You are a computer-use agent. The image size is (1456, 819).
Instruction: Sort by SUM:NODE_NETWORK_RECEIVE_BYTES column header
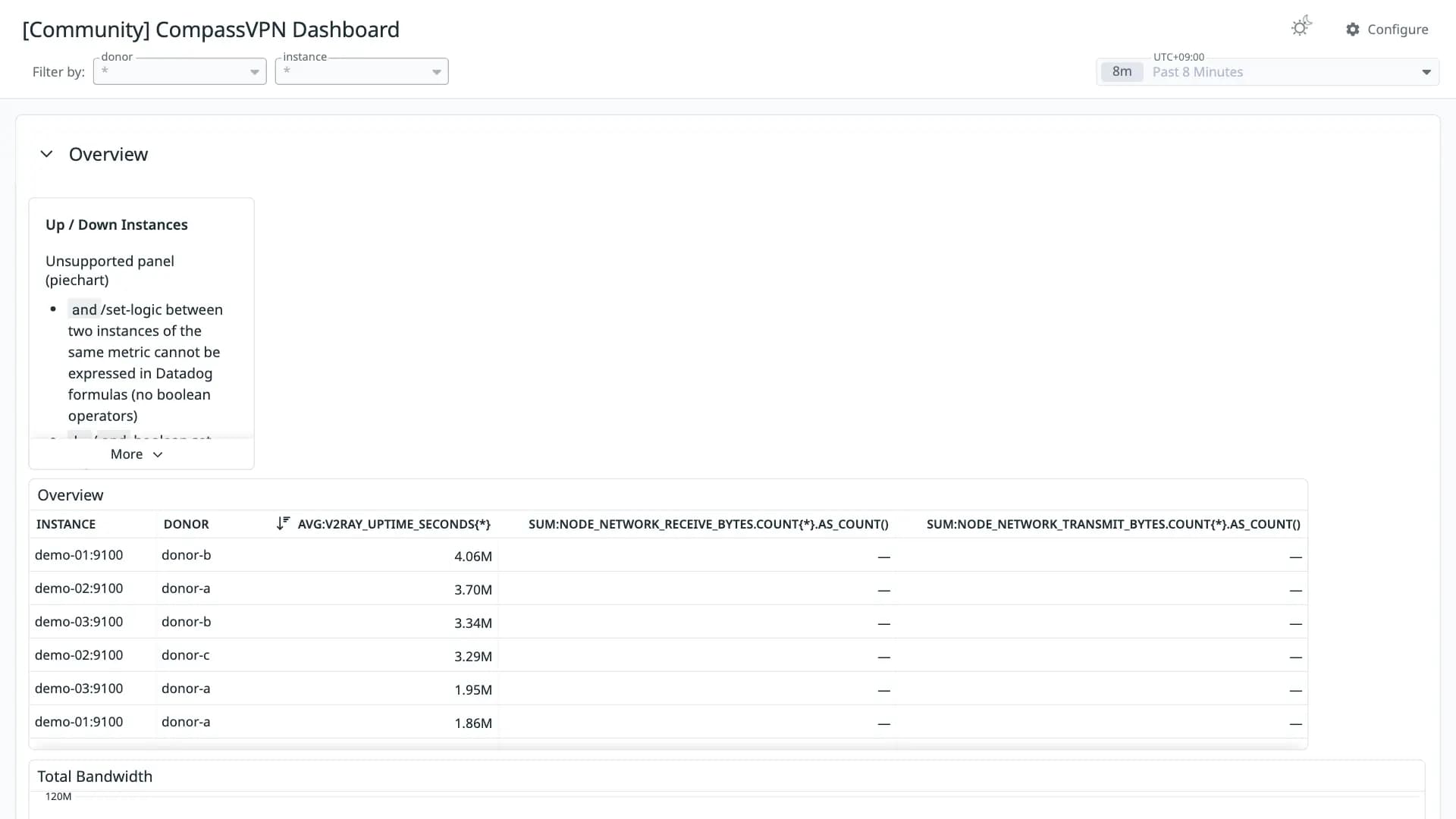click(x=708, y=524)
